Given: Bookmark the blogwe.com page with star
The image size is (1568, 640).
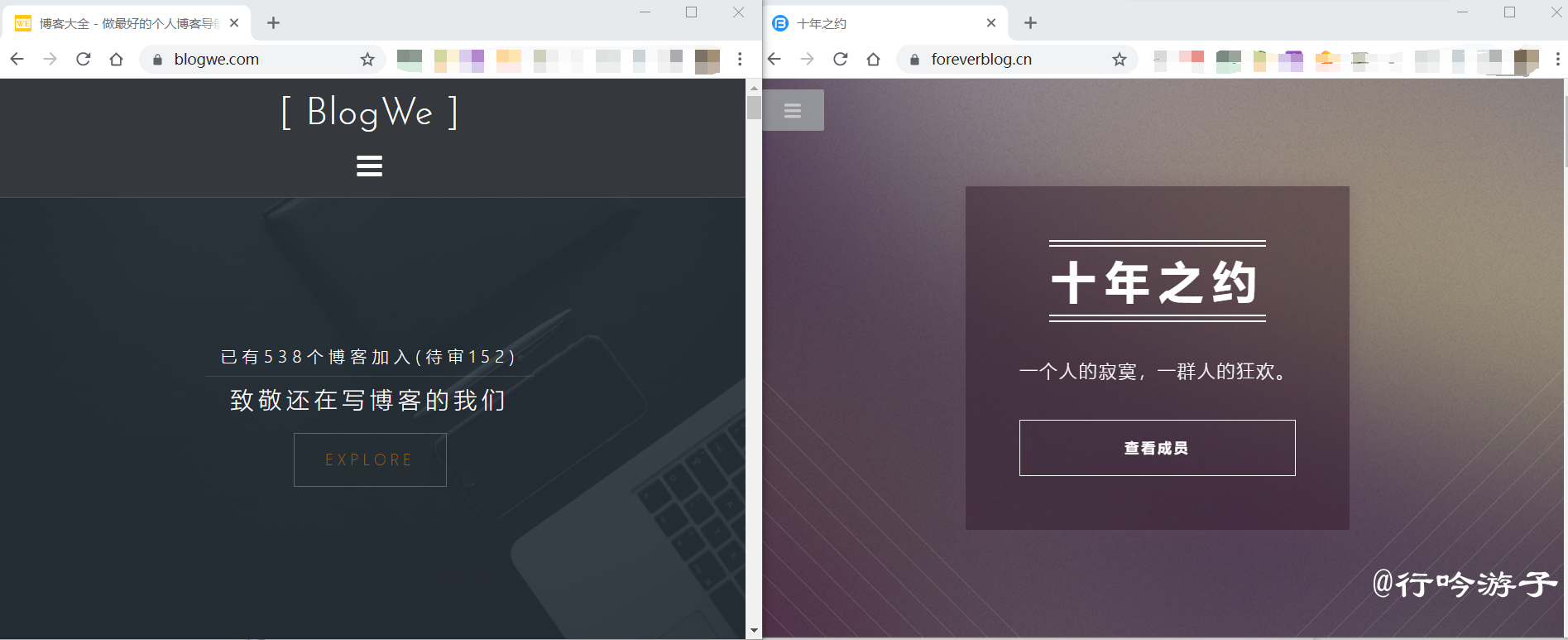Looking at the screenshot, I should pos(367,59).
